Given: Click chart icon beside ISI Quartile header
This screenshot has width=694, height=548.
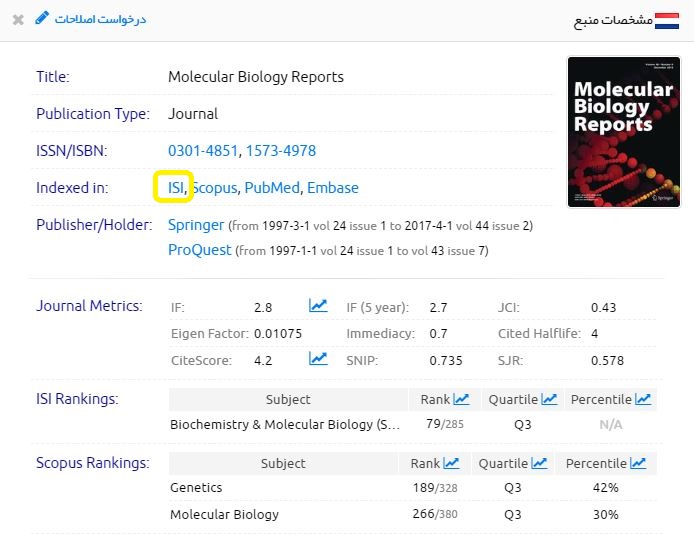Looking at the screenshot, I should 549,400.
